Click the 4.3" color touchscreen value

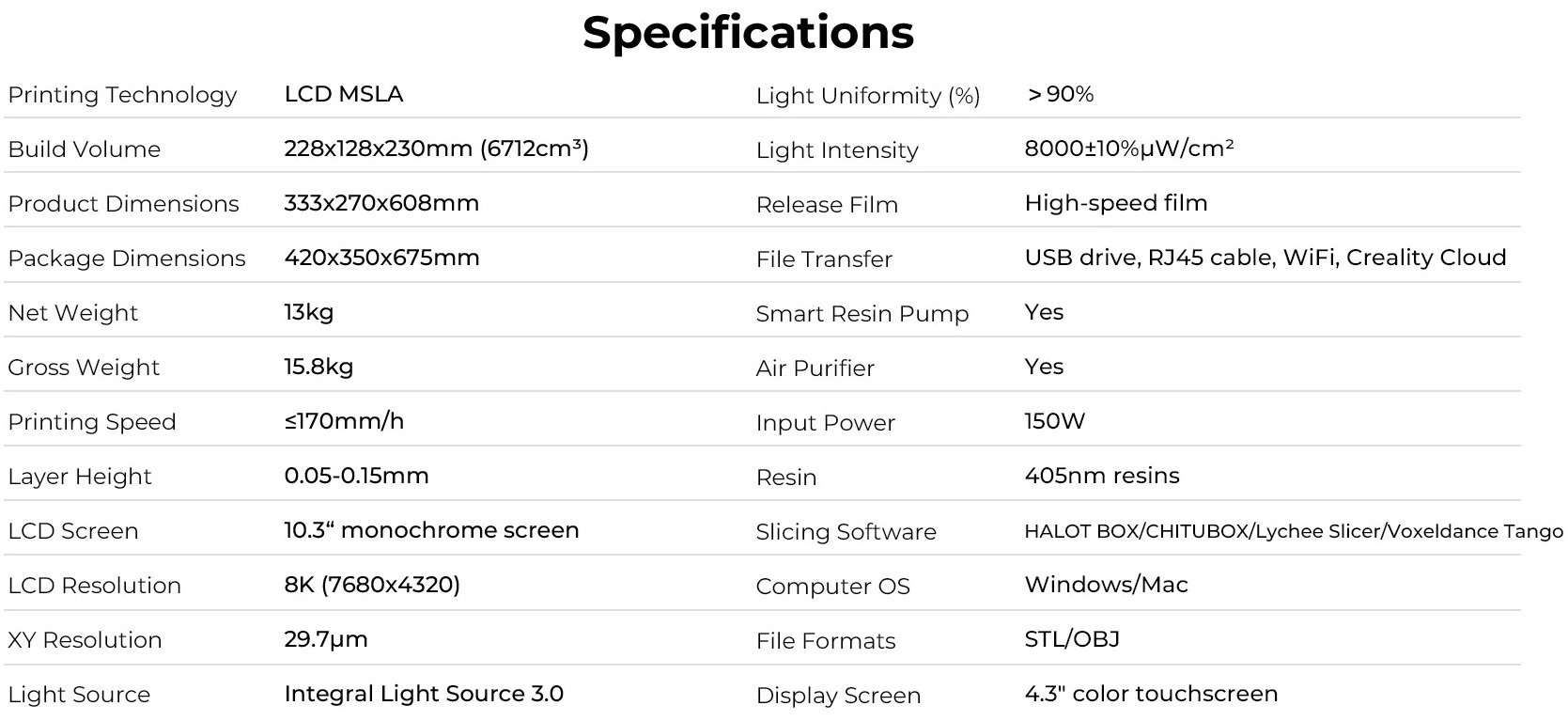pos(1151,694)
